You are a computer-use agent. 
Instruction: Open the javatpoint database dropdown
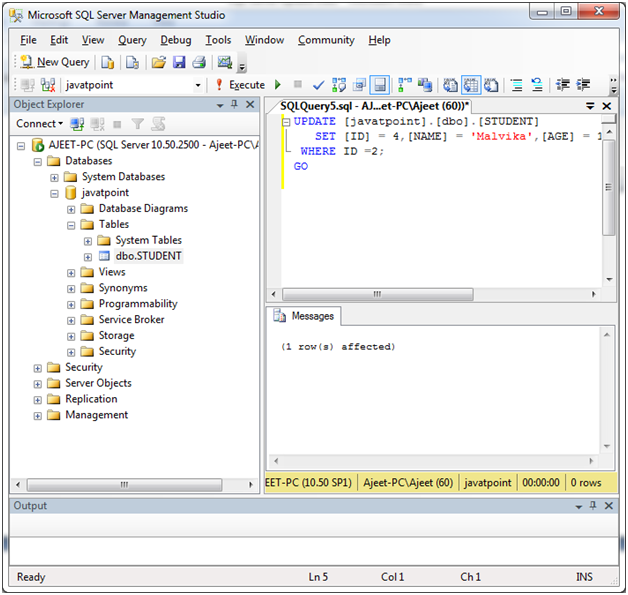[x=198, y=85]
